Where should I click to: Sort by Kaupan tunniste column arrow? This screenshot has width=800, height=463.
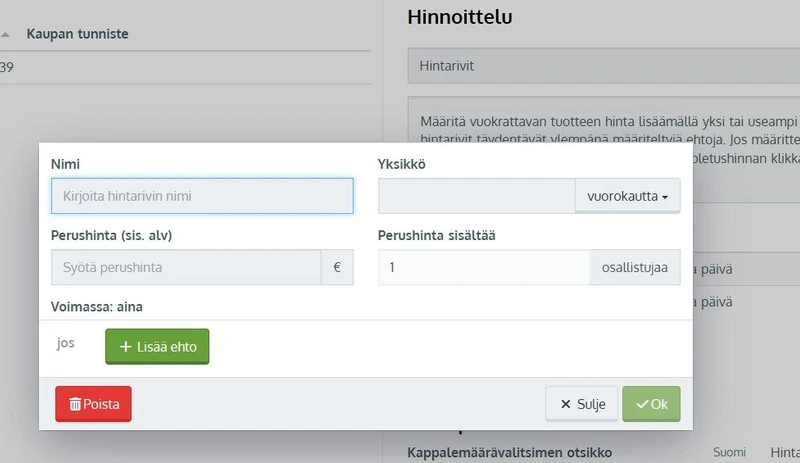coord(5,35)
